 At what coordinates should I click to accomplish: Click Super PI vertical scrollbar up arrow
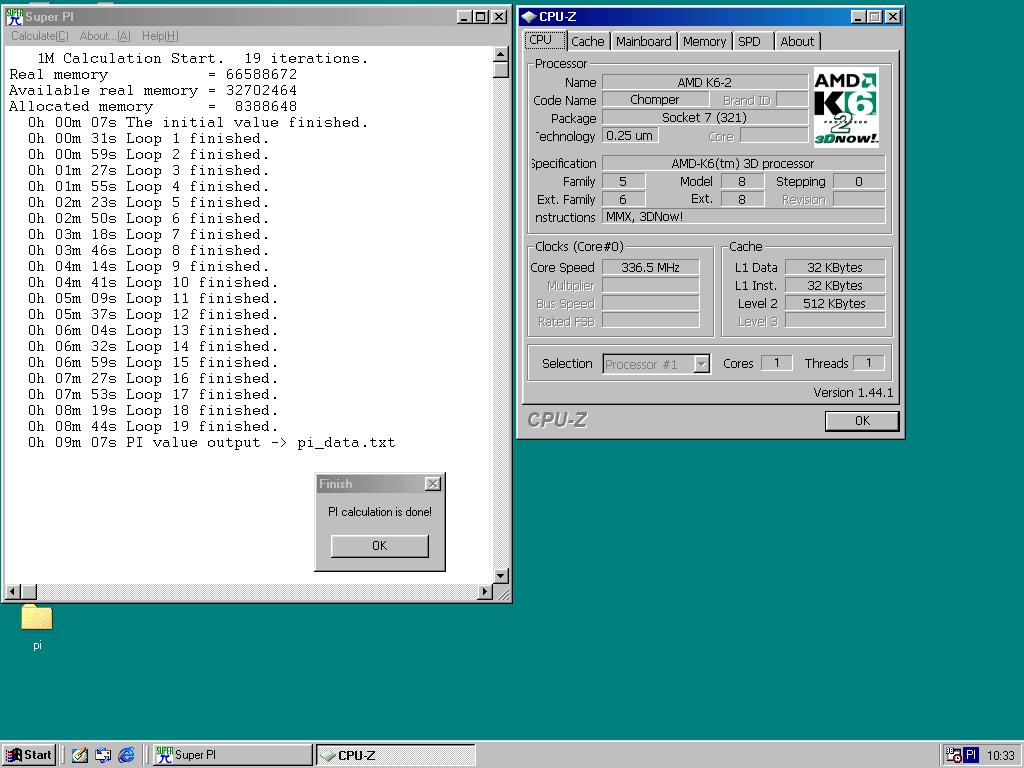click(x=501, y=54)
